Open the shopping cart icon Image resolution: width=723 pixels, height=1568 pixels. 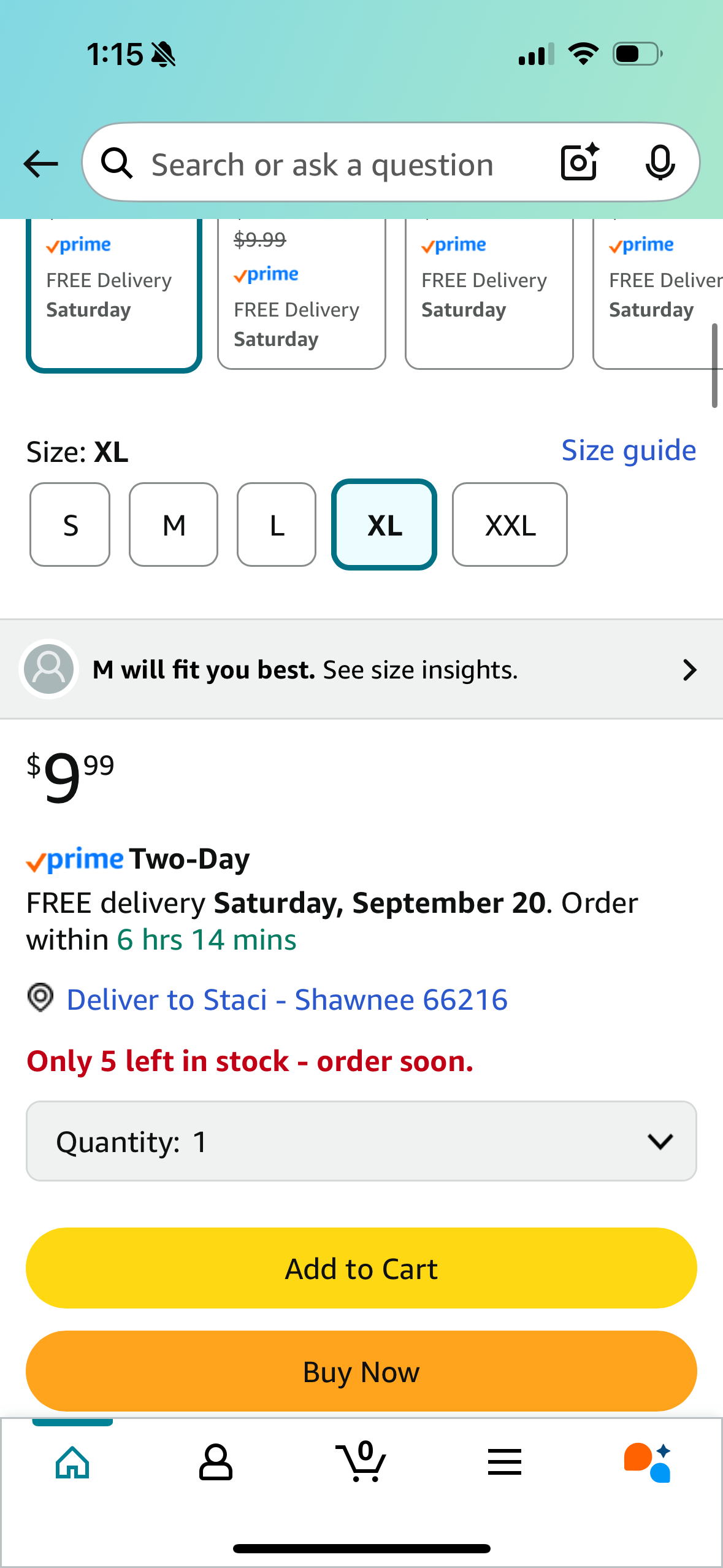pyautogui.click(x=361, y=1461)
